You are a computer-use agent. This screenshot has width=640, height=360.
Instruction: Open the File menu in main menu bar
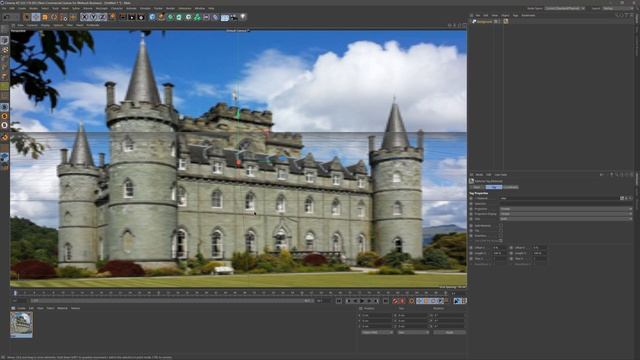click(x=3, y=8)
